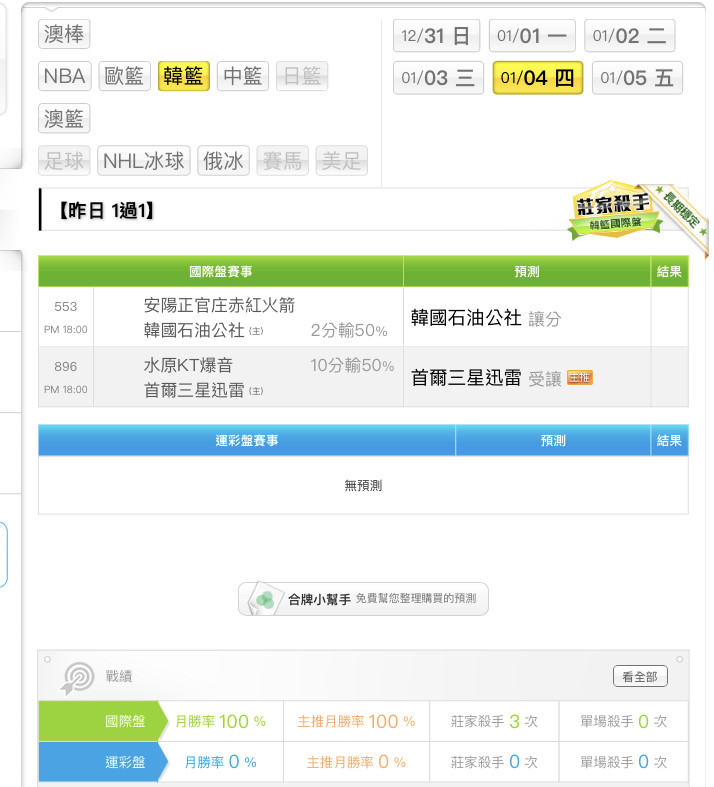This screenshot has height=787, width=714.
Task: Click 運彩盤 主推月勝率 0 %
Action: (x=356, y=762)
